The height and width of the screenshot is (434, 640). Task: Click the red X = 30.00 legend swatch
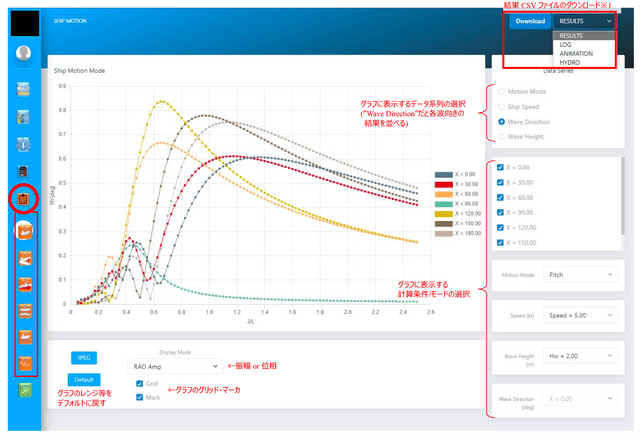point(444,184)
